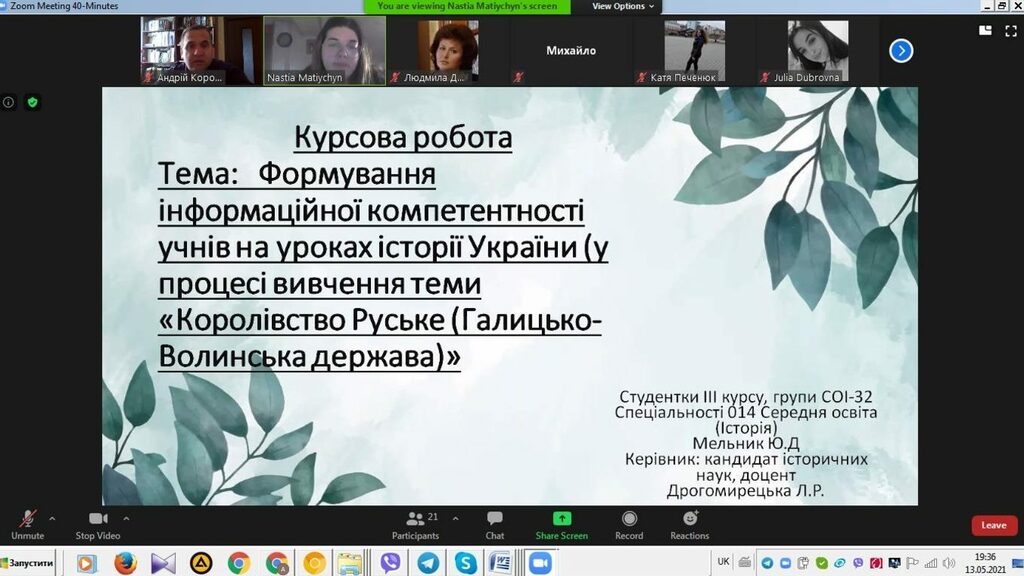This screenshot has width=1024, height=576.
Task: Leave the meeting
Action: click(x=993, y=525)
